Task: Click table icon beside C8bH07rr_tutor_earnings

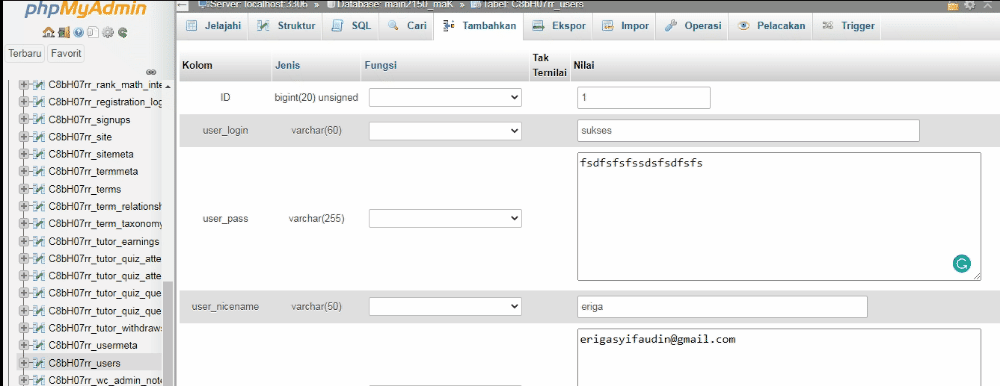Action: [x=38, y=241]
